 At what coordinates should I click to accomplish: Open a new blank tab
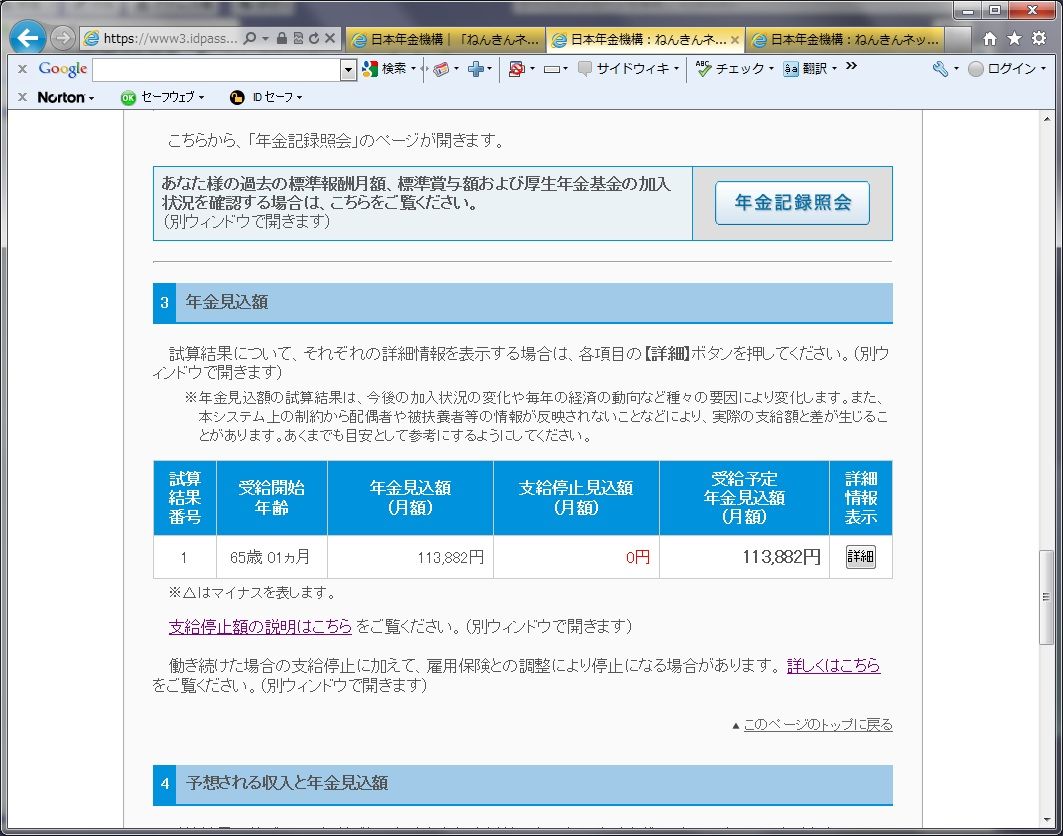pyautogui.click(x=959, y=39)
